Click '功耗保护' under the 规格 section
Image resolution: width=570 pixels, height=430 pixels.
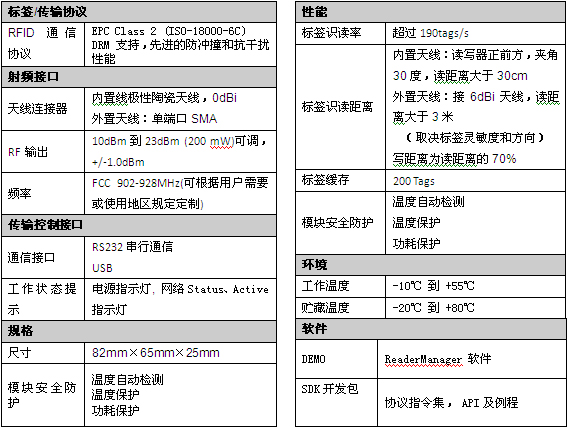[115, 410]
